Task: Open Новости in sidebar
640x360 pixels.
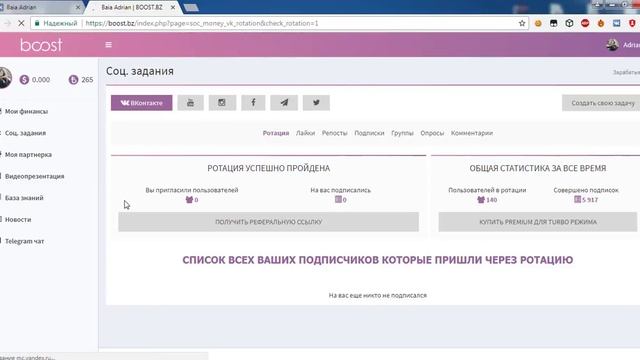Action: 18,220
